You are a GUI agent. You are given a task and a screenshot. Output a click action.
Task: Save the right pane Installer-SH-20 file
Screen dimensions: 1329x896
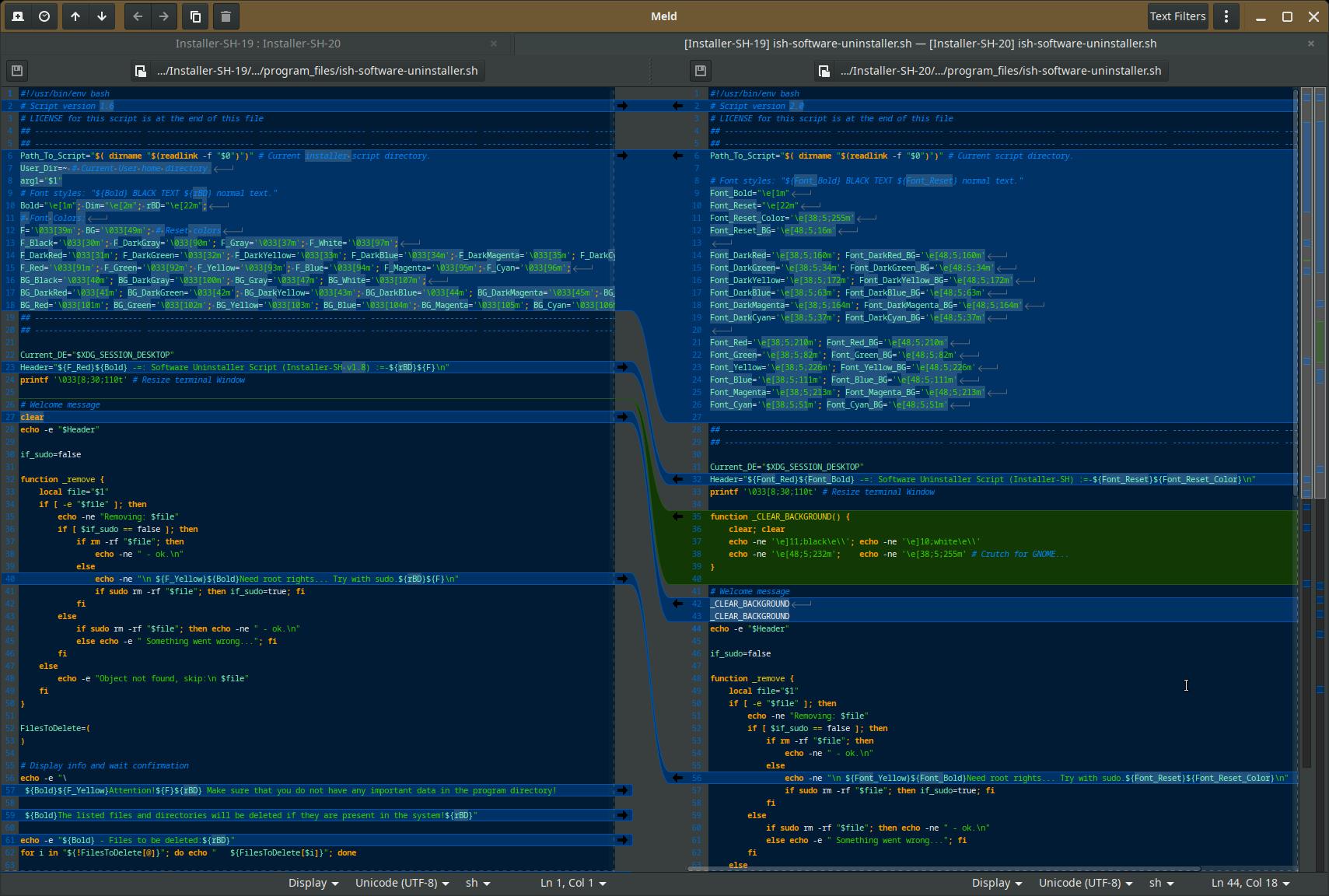pyautogui.click(x=700, y=71)
